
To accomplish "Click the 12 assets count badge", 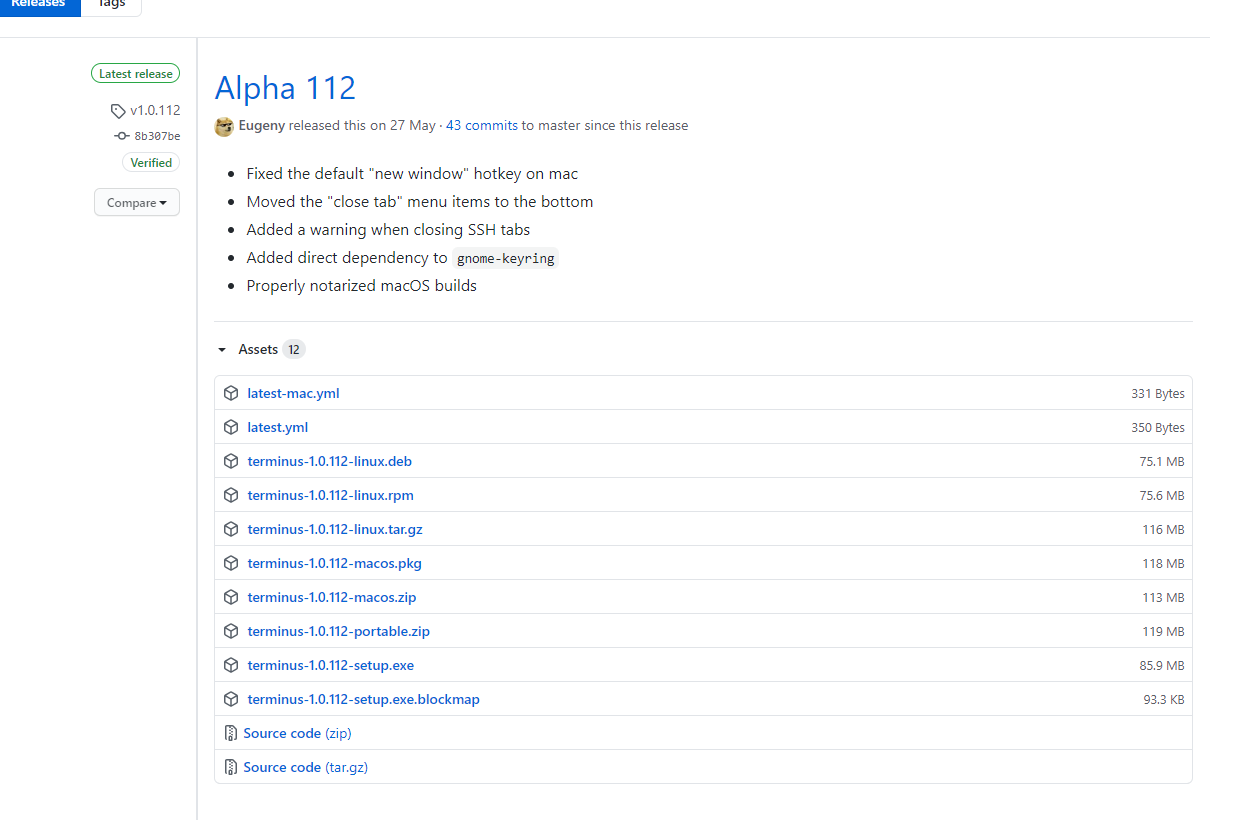I will [x=294, y=349].
